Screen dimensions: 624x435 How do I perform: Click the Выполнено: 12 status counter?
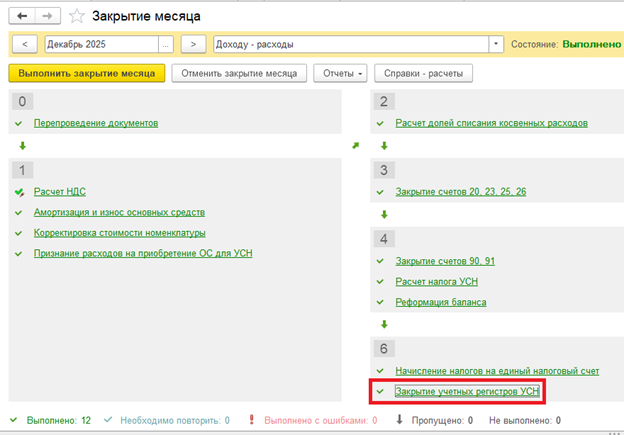(59, 421)
